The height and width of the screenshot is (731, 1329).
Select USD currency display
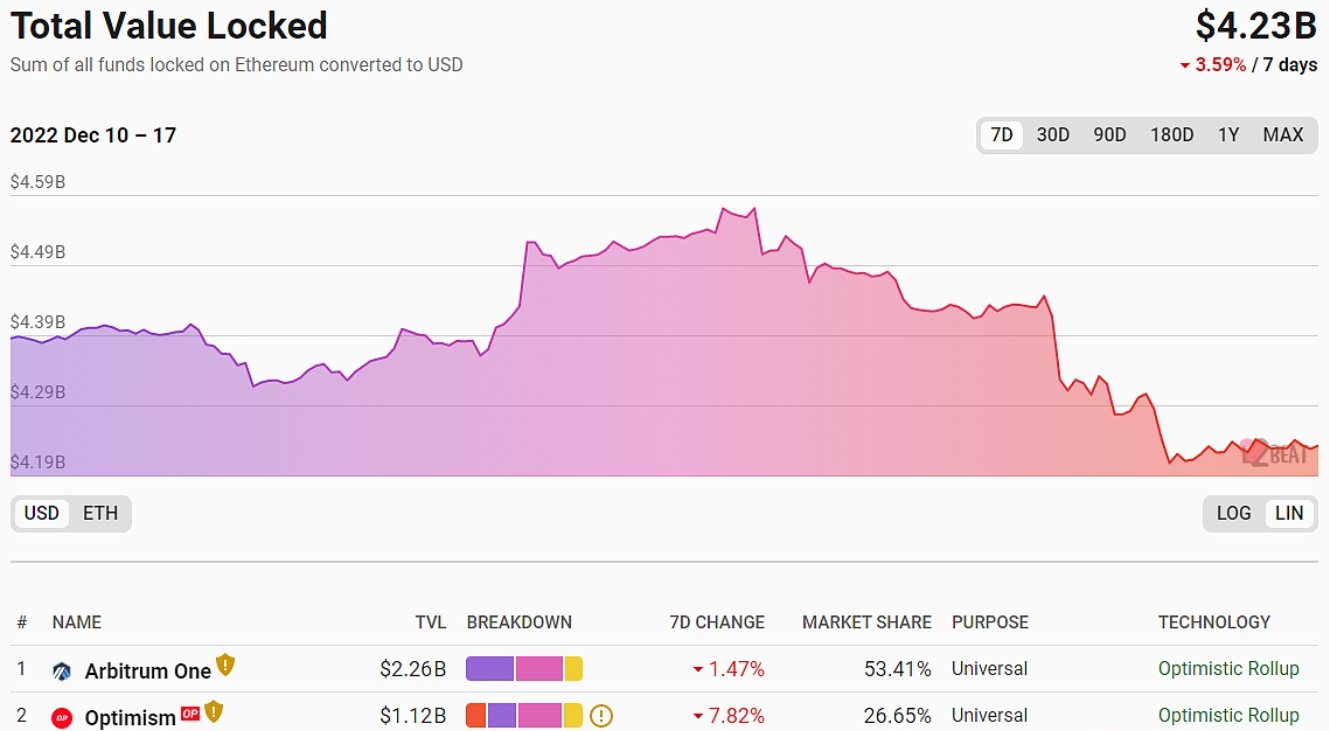coord(42,513)
